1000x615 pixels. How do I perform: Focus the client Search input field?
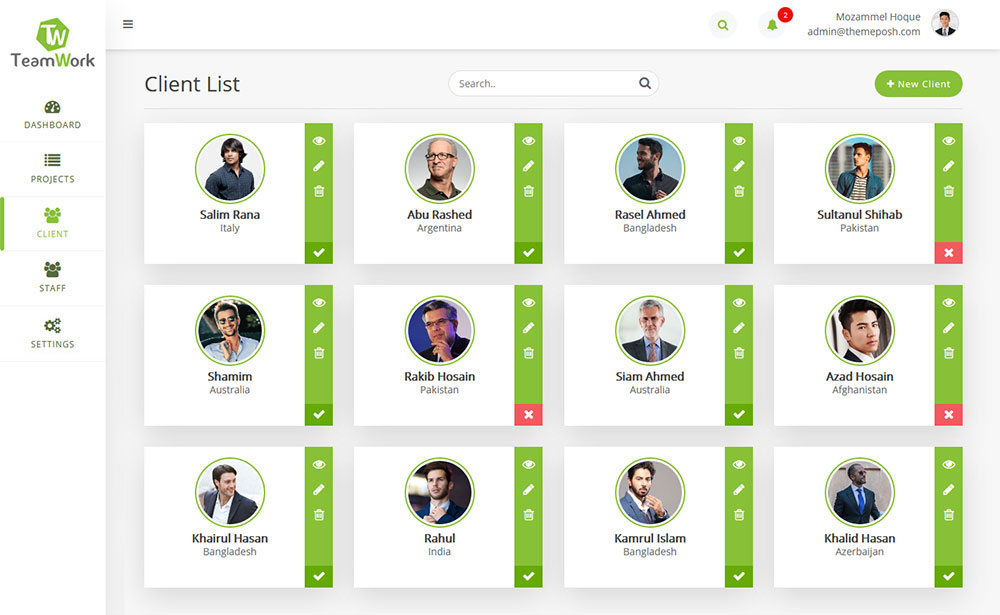pyautogui.click(x=542, y=84)
